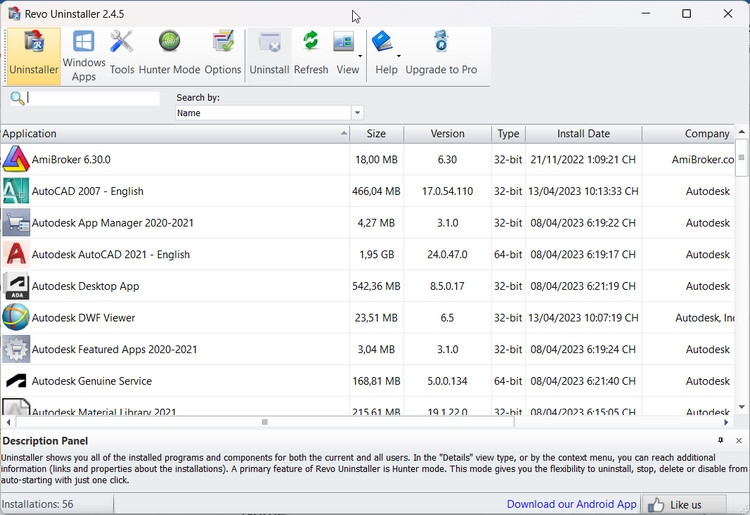The height and width of the screenshot is (515, 750).
Task: Open the Windows Apps section
Action: tap(84, 56)
